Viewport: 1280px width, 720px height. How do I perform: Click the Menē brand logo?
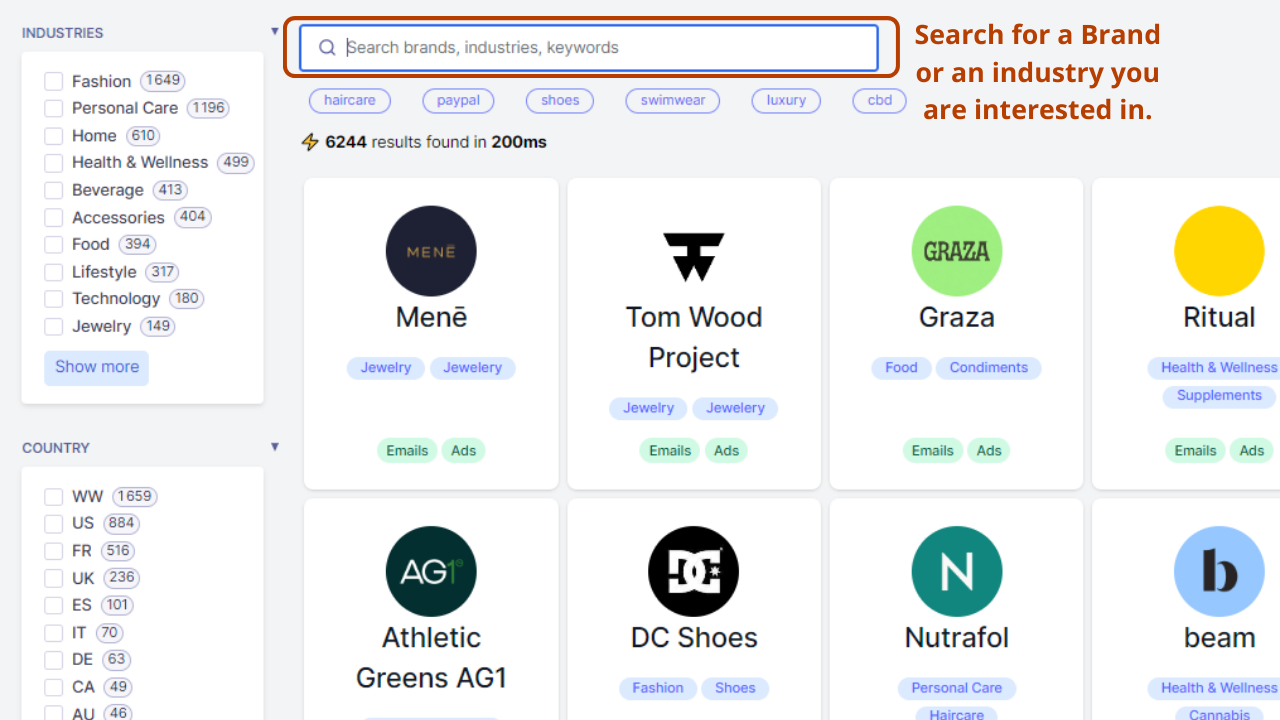[431, 251]
